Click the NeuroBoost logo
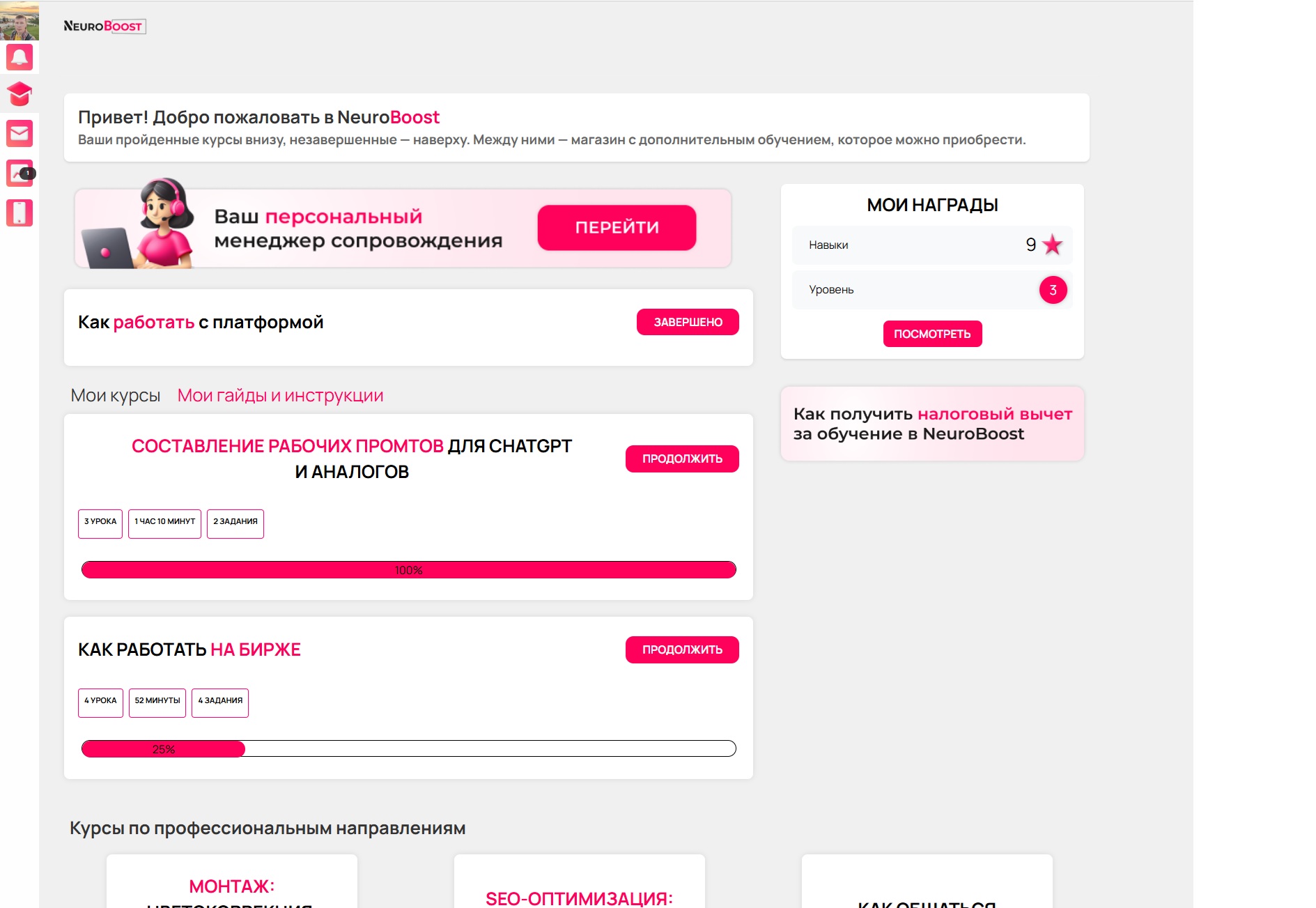 pyautogui.click(x=104, y=26)
